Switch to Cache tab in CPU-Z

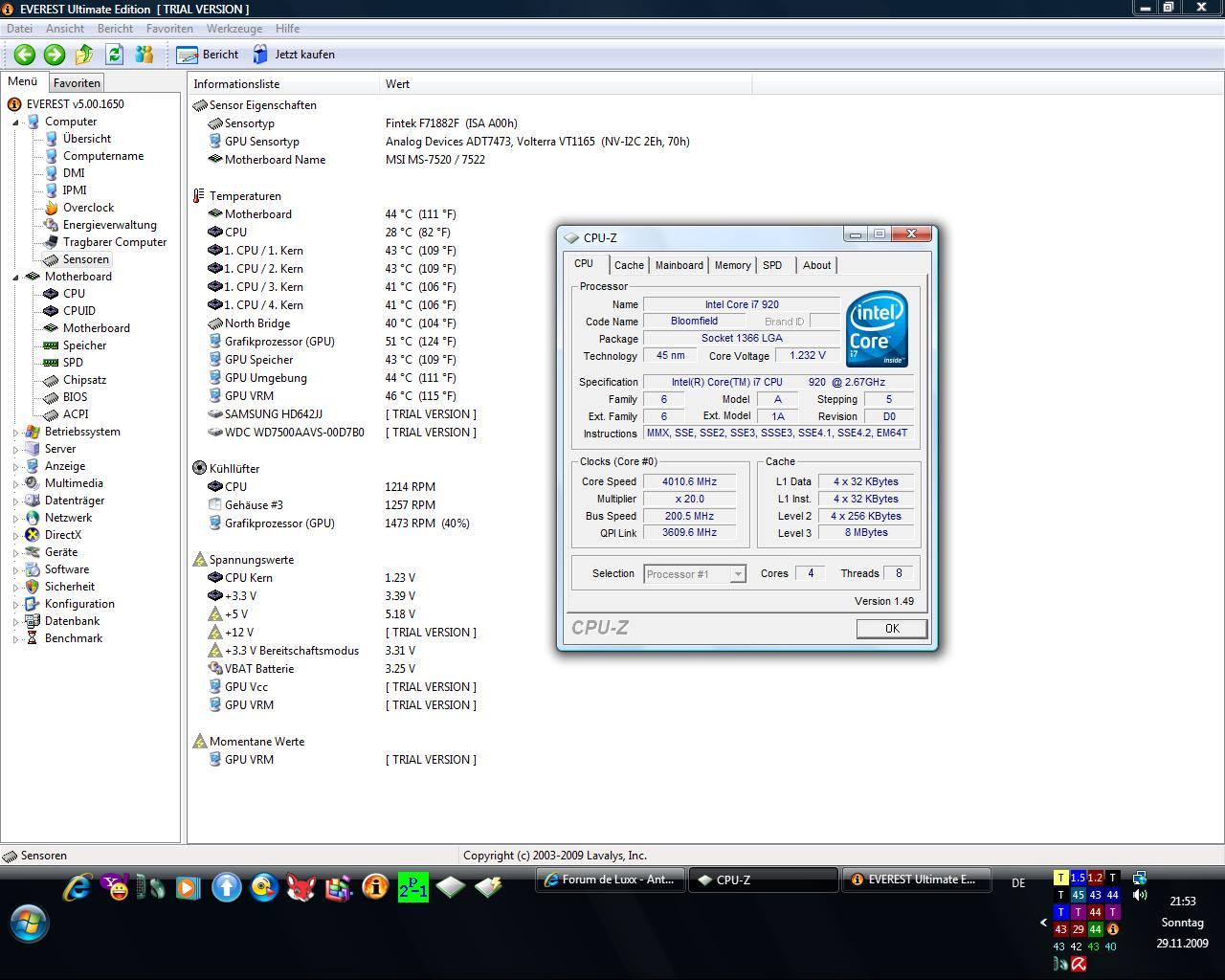629,265
